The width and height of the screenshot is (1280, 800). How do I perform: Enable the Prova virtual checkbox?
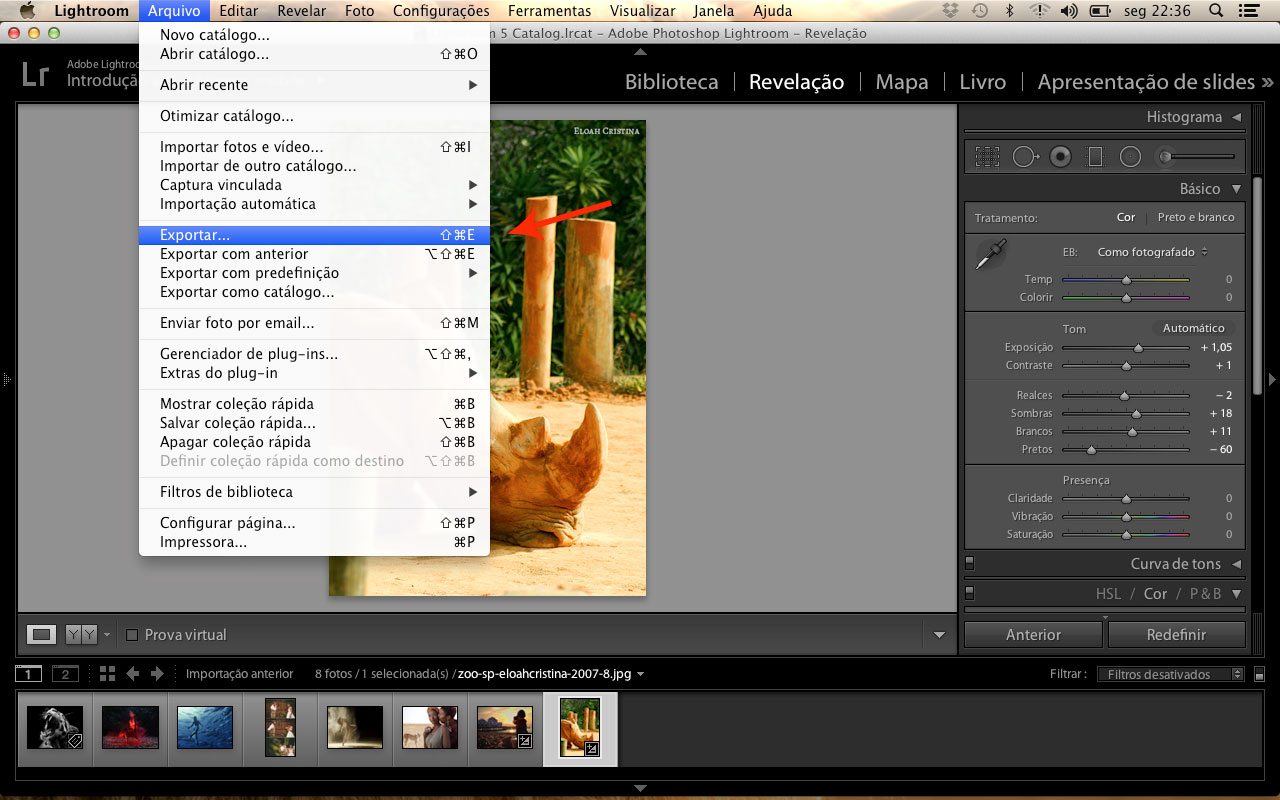click(x=132, y=635)
